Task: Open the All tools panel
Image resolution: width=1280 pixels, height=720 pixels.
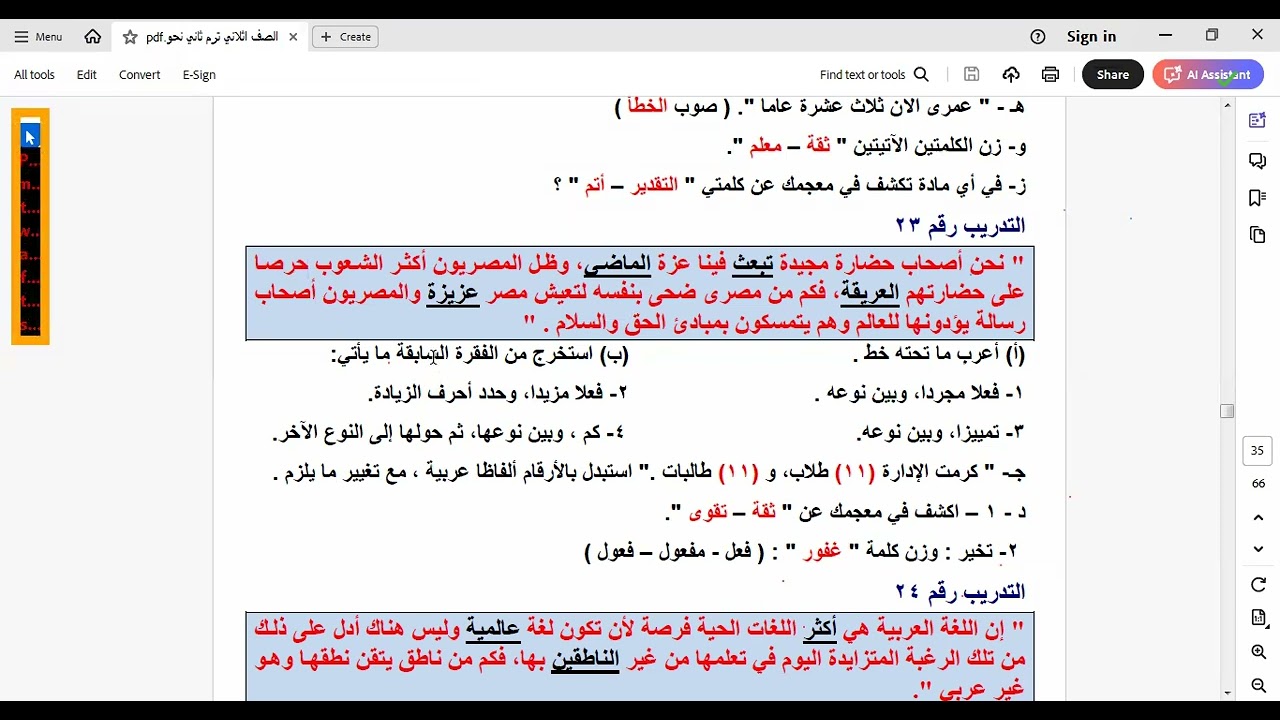Action: [x=34, y=75]
